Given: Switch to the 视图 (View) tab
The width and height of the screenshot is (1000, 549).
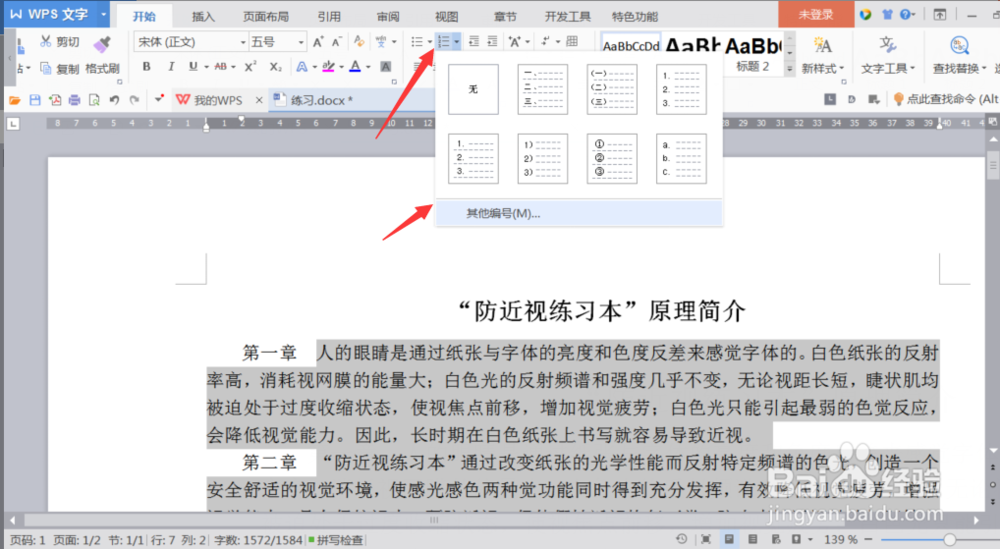Looking at the screenshot, I should tap(446, 17).
